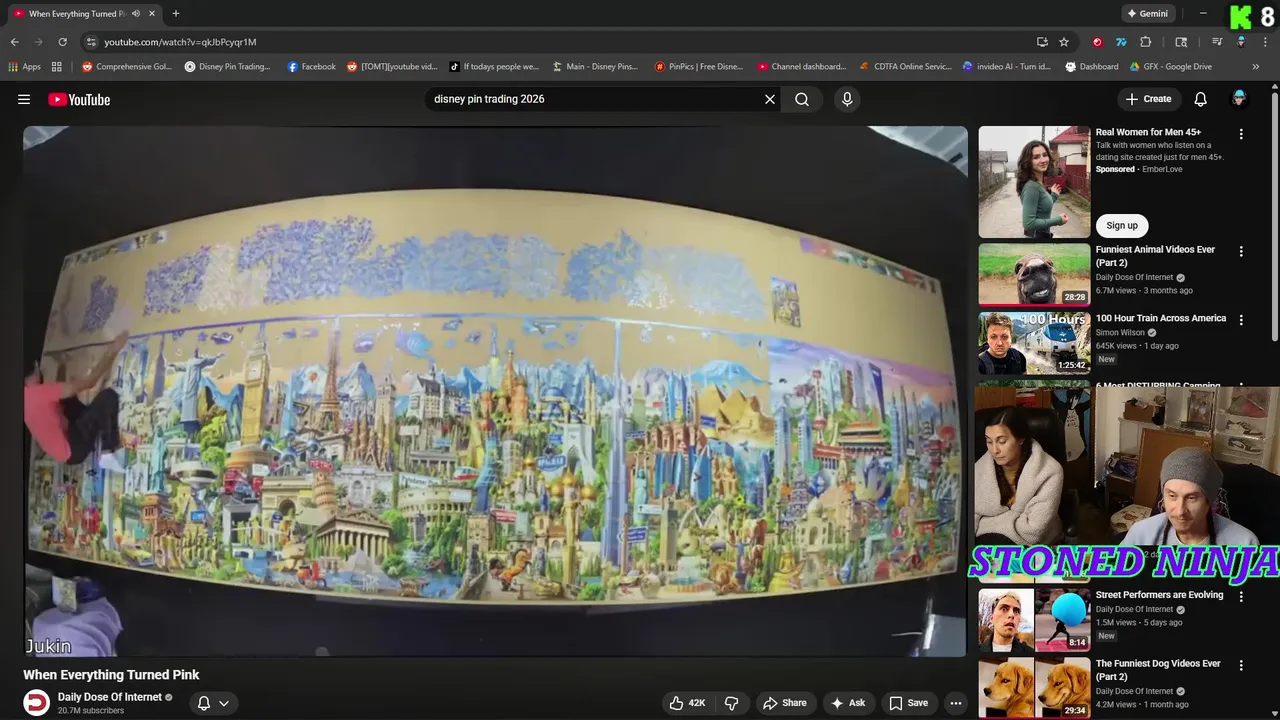Open the tab search side panel icon

1181,42
